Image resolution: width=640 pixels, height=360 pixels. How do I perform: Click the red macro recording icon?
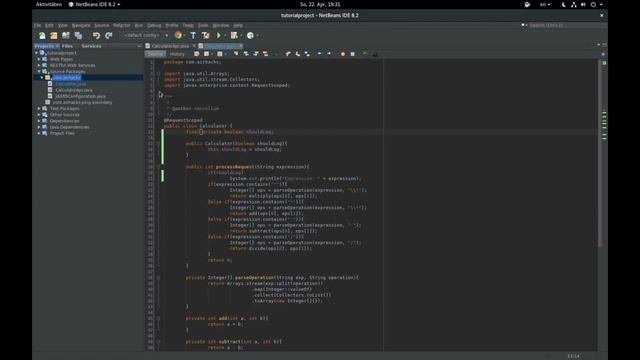[x=343, y=54]
